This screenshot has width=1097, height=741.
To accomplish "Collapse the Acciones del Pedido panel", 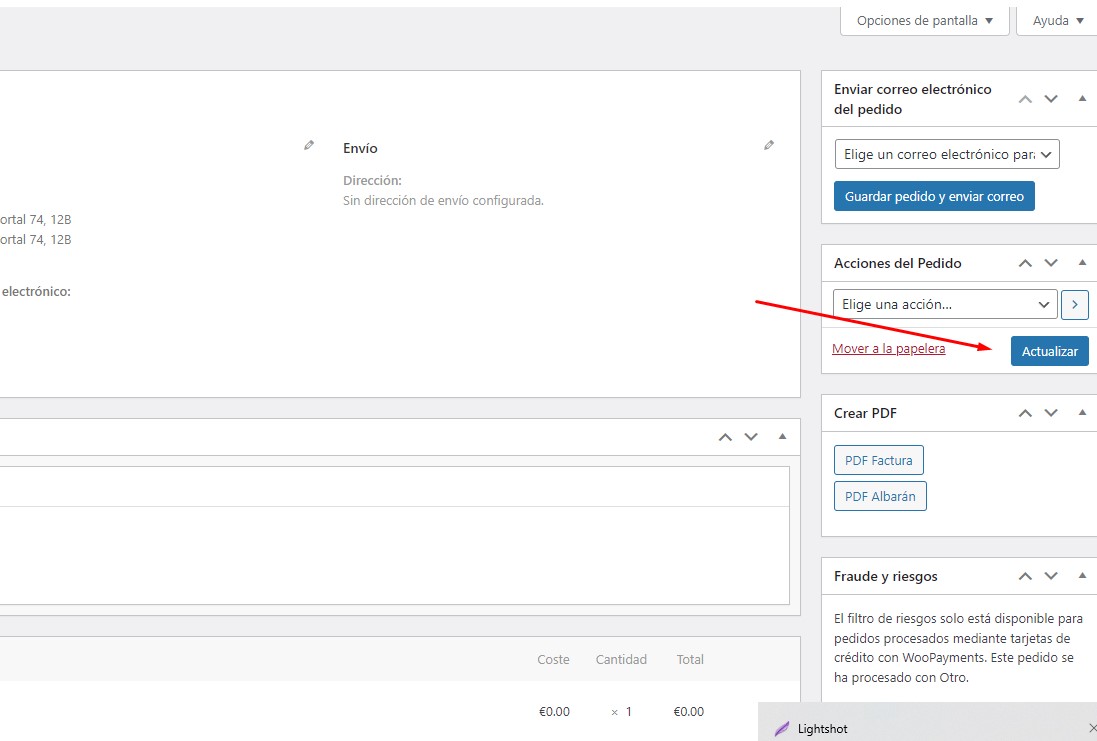I will 1082,263.
